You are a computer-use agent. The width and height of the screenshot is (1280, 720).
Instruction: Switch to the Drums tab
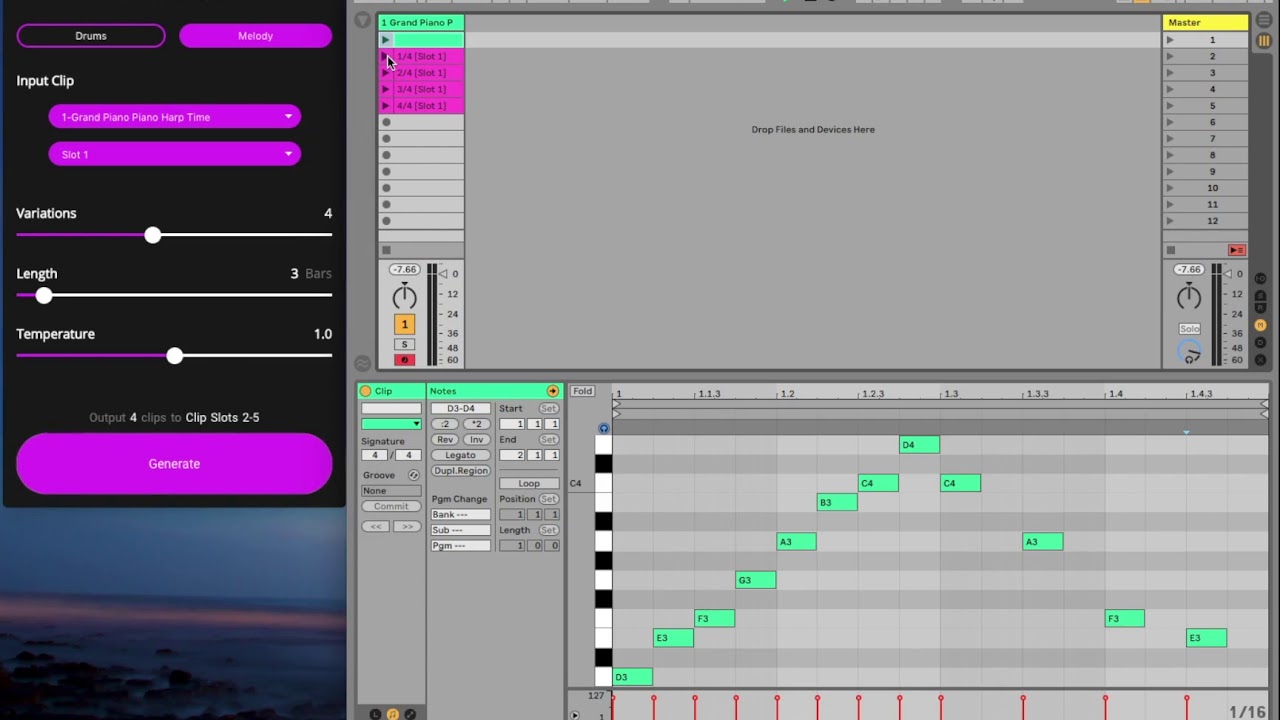(x=91, y=36)
